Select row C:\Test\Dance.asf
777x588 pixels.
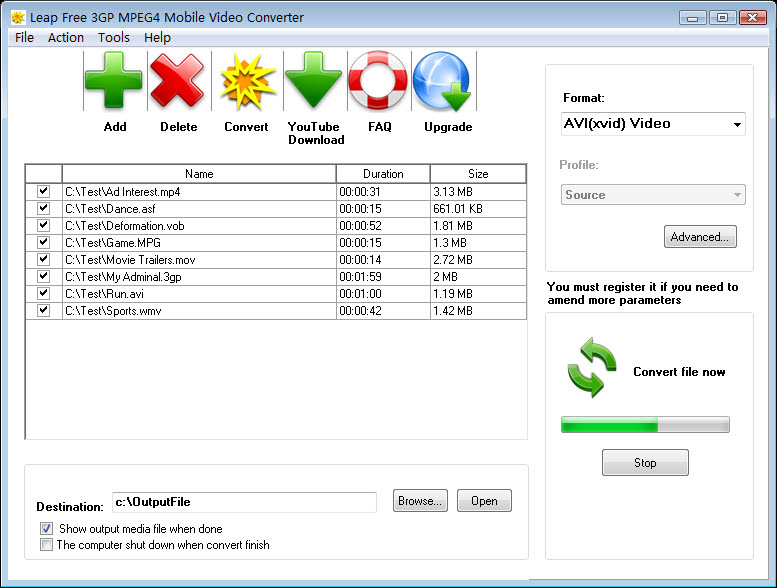tap(276, 209)
